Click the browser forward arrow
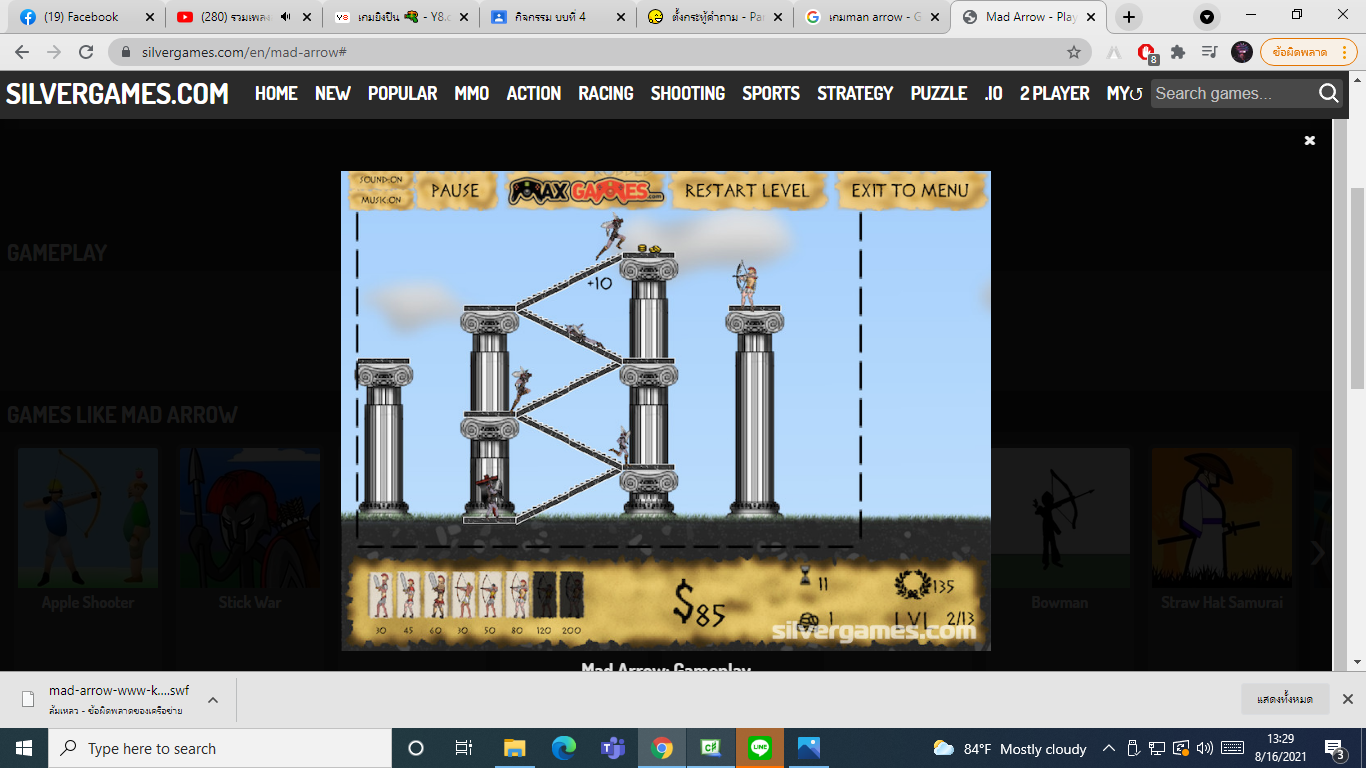This screenshot has height=768, width=1366. point(54,52)
